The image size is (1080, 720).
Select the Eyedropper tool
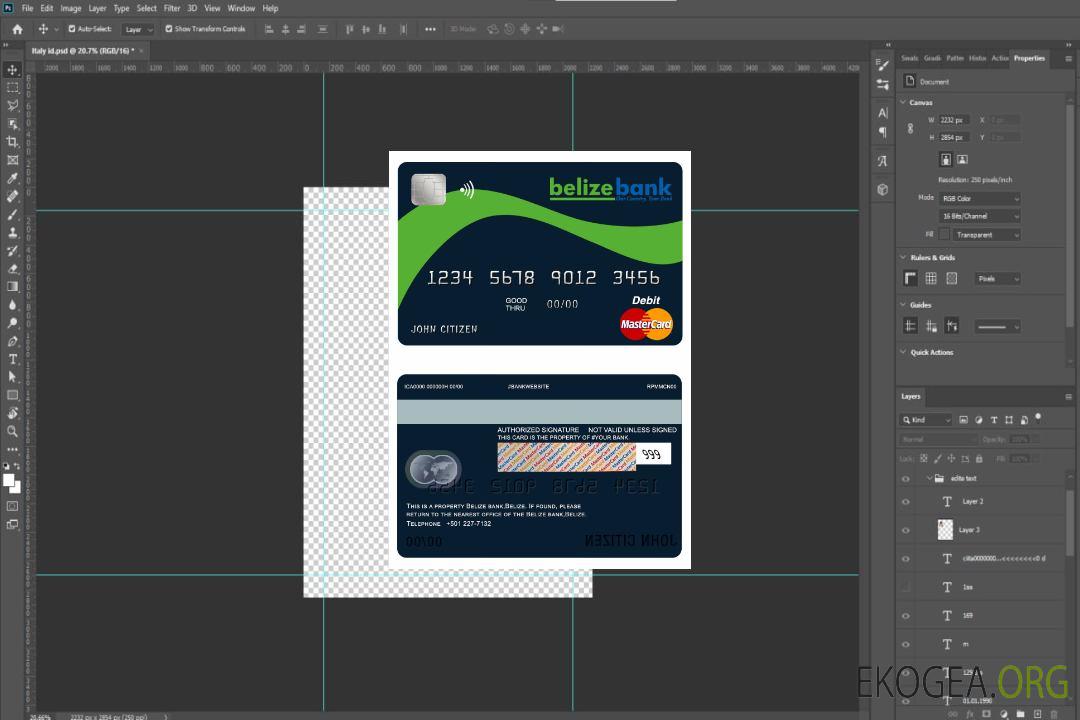(12, 178)
